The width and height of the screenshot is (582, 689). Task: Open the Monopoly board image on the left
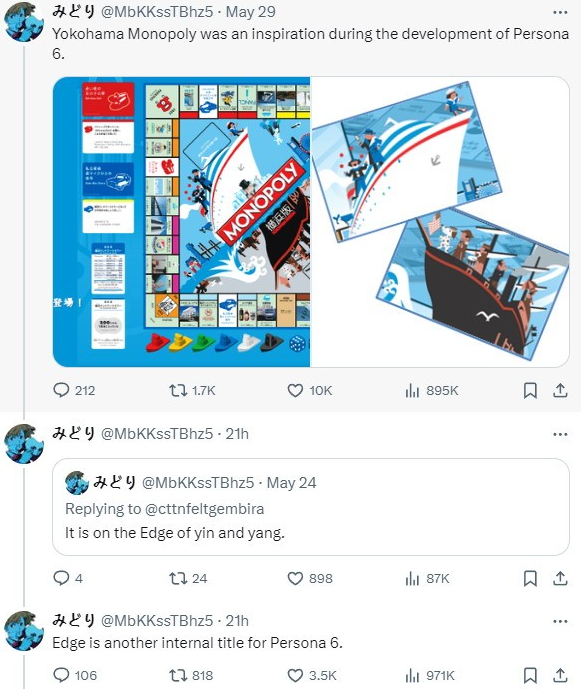tap(182, 222)
